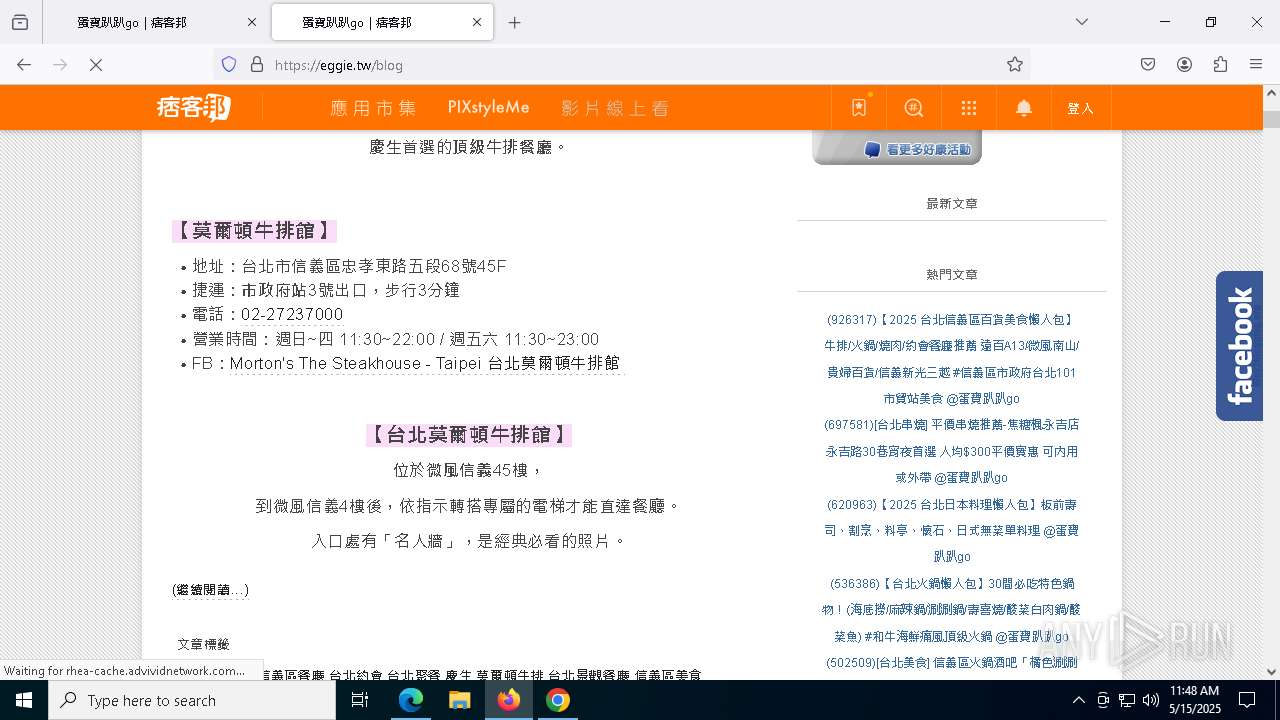Open Firefox View icon in the tab bar
Image resolution: width=1280 pixels, height=720 pixels.
click(20, 22)
